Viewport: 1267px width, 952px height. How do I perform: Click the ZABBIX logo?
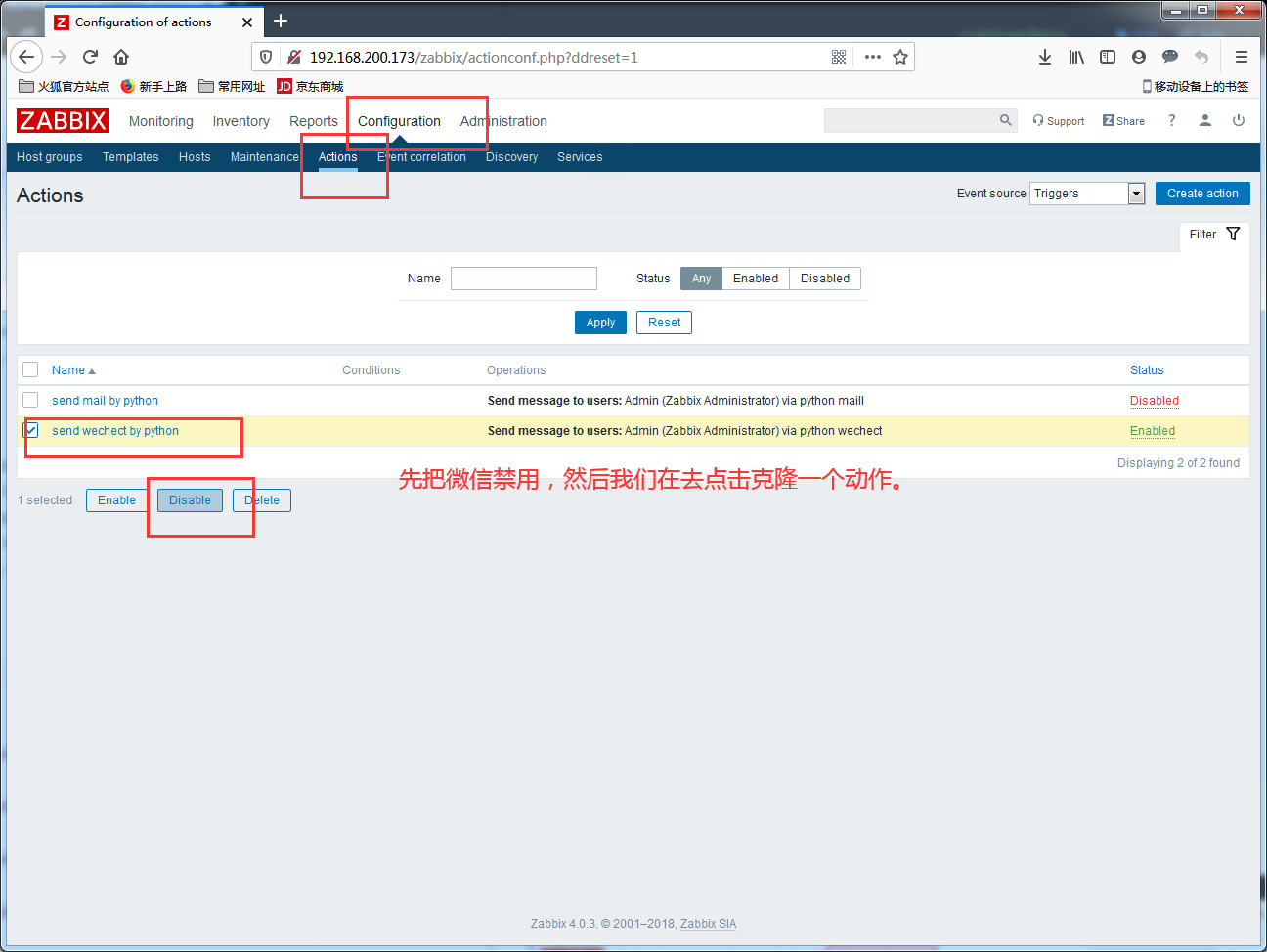coord(63,120)
